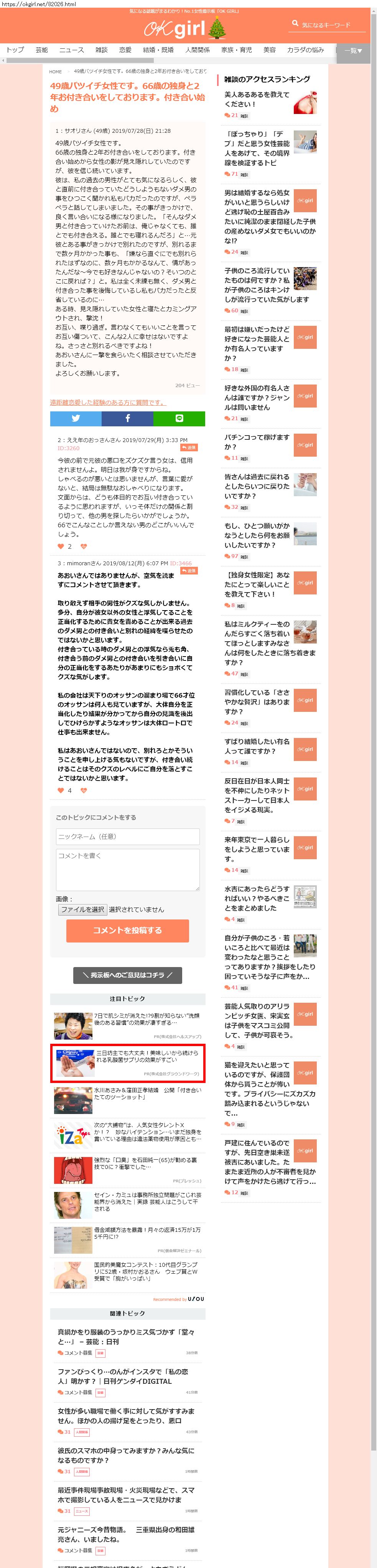
Task: Open the 遠距離恋愛 question link
Action: [108, 402]
